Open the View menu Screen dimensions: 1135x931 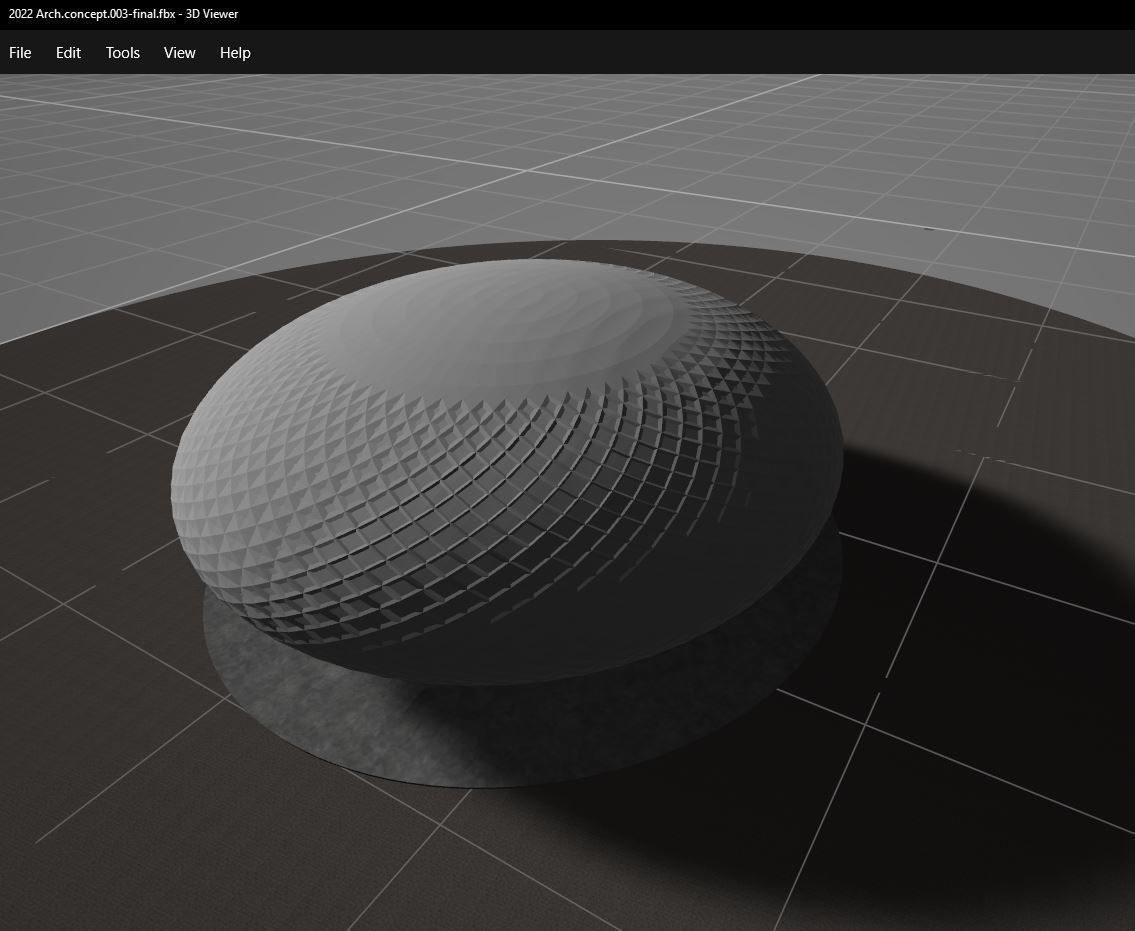tap(180, 53)
